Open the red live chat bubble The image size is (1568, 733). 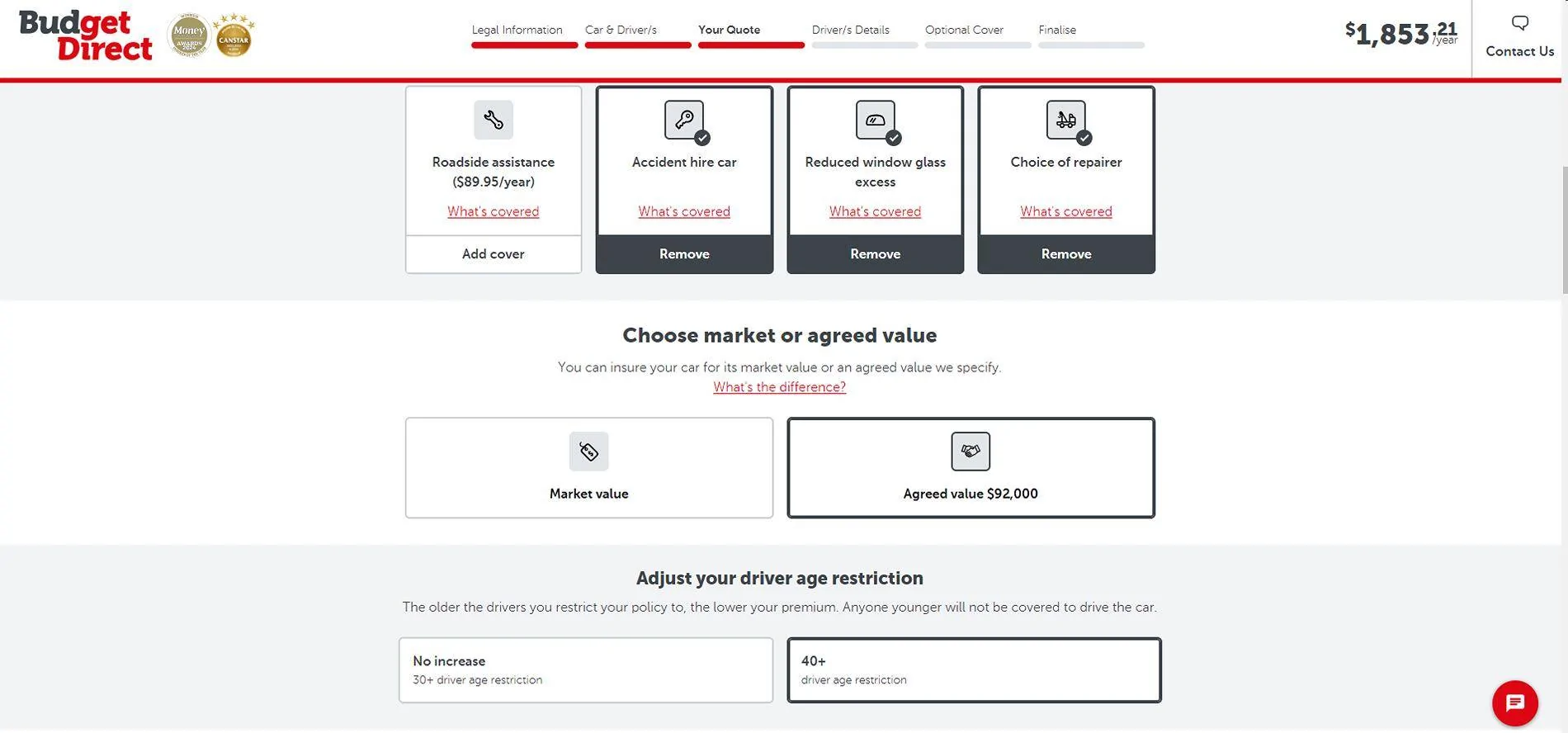coord(1515,703)
